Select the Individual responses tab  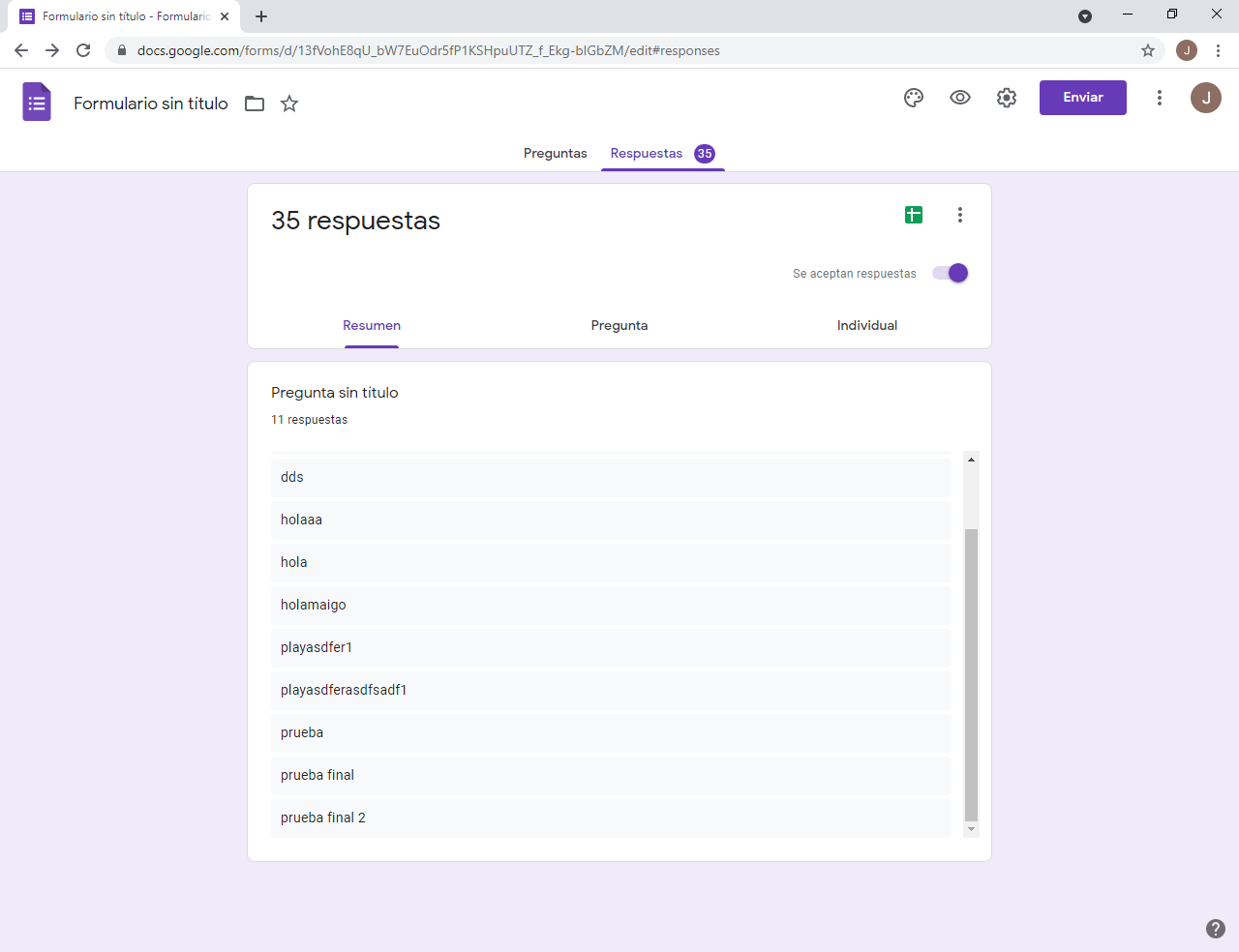(866, 326)
